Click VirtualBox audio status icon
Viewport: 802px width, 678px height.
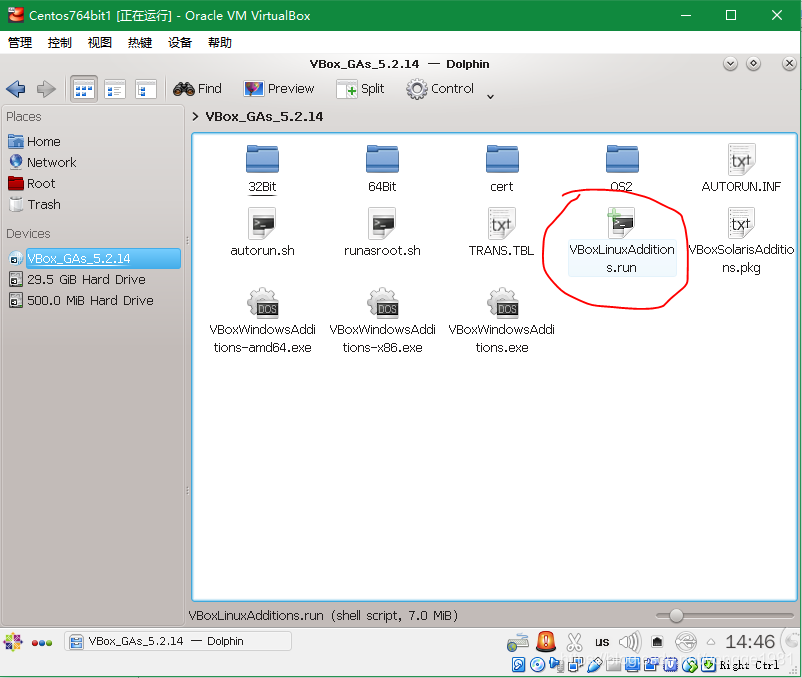[x=555, y=665]
